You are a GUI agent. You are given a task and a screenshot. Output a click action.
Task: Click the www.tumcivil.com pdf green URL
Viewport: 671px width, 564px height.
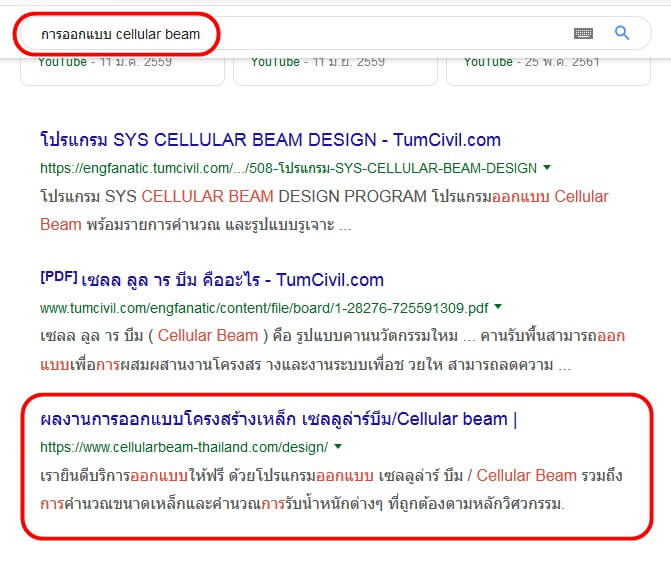click(x=264, y=308)
